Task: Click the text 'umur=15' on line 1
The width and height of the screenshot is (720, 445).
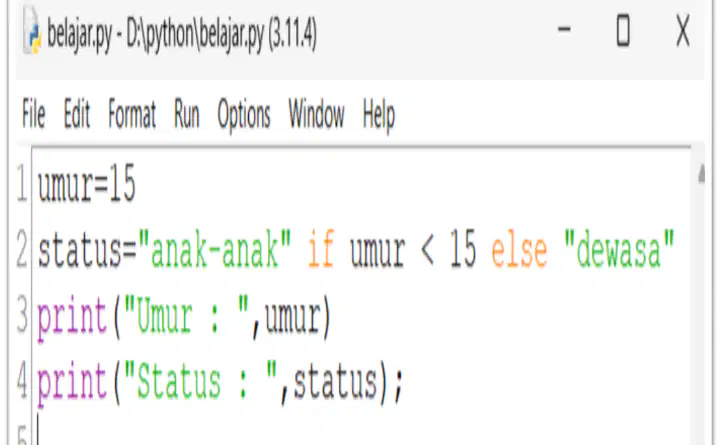Action: [86, 184]
